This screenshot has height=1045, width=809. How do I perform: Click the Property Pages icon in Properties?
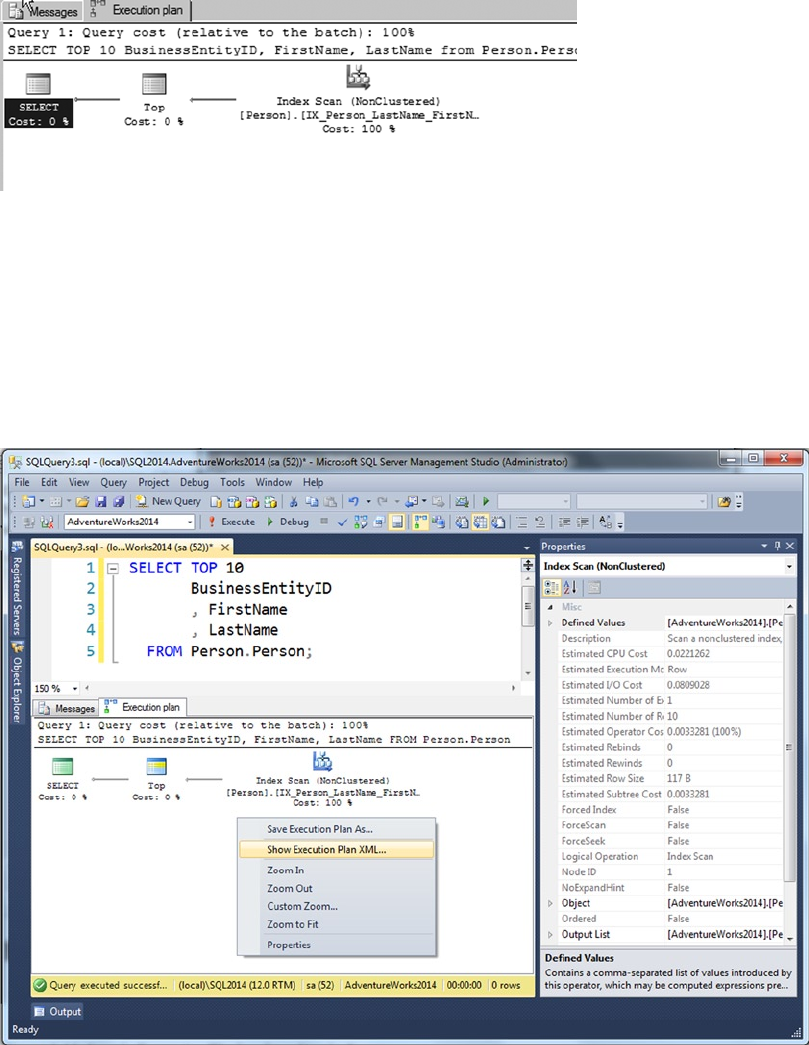point(594,588)
